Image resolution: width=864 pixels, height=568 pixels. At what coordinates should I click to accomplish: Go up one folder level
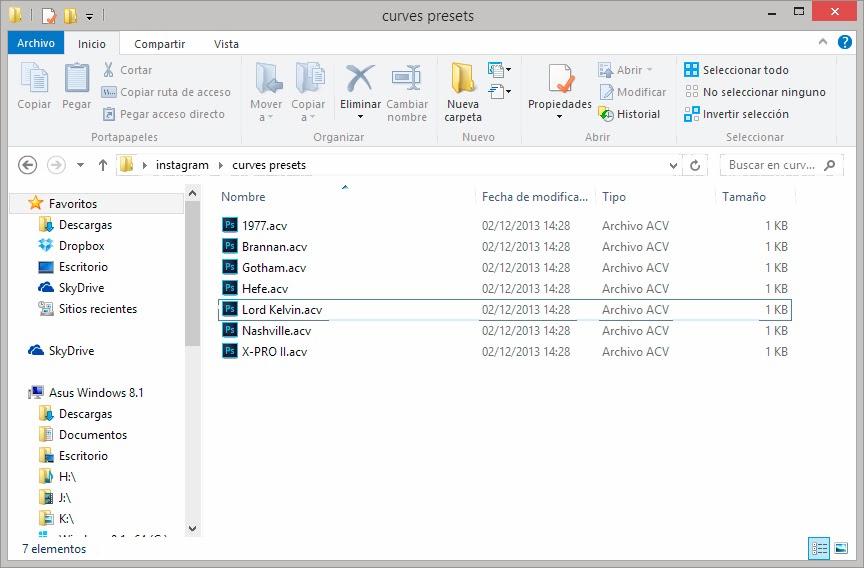click(x=102, y=165)
